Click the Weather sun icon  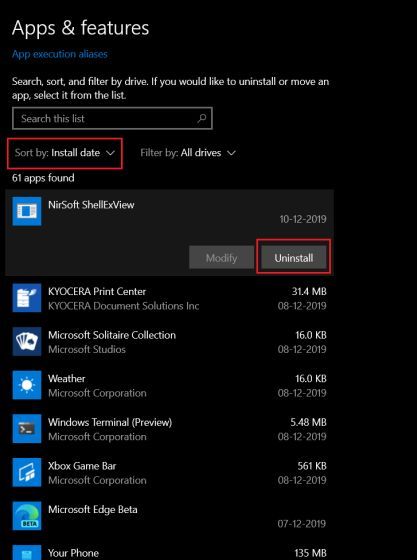[x=27, y=385]
